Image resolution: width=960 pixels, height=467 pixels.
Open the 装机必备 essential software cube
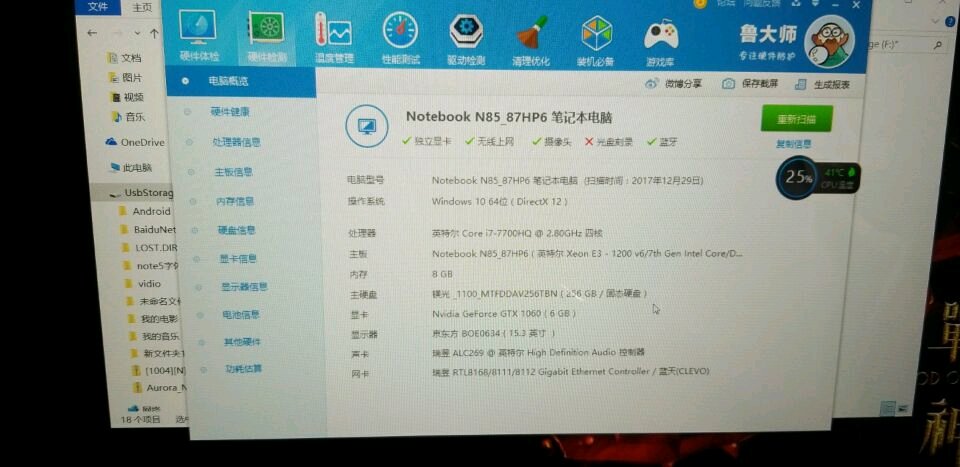point(597,40)
